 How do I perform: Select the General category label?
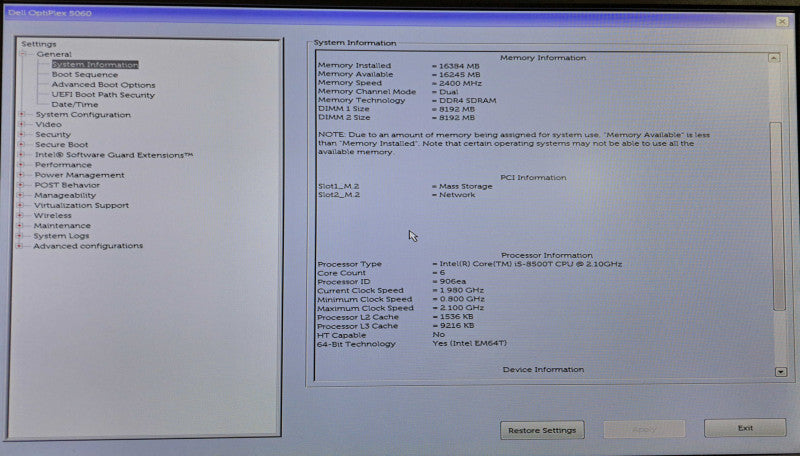(54, 54)
